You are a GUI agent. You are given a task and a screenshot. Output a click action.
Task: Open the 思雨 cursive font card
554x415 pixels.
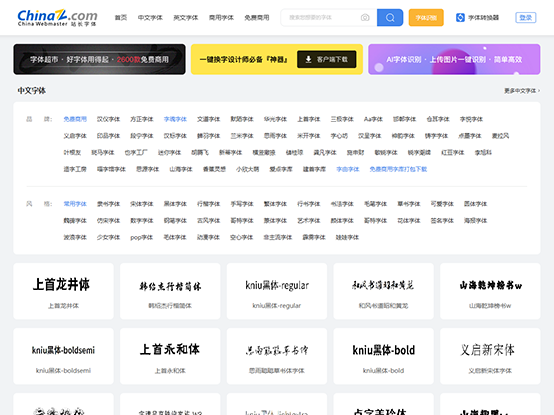[277, 356]
